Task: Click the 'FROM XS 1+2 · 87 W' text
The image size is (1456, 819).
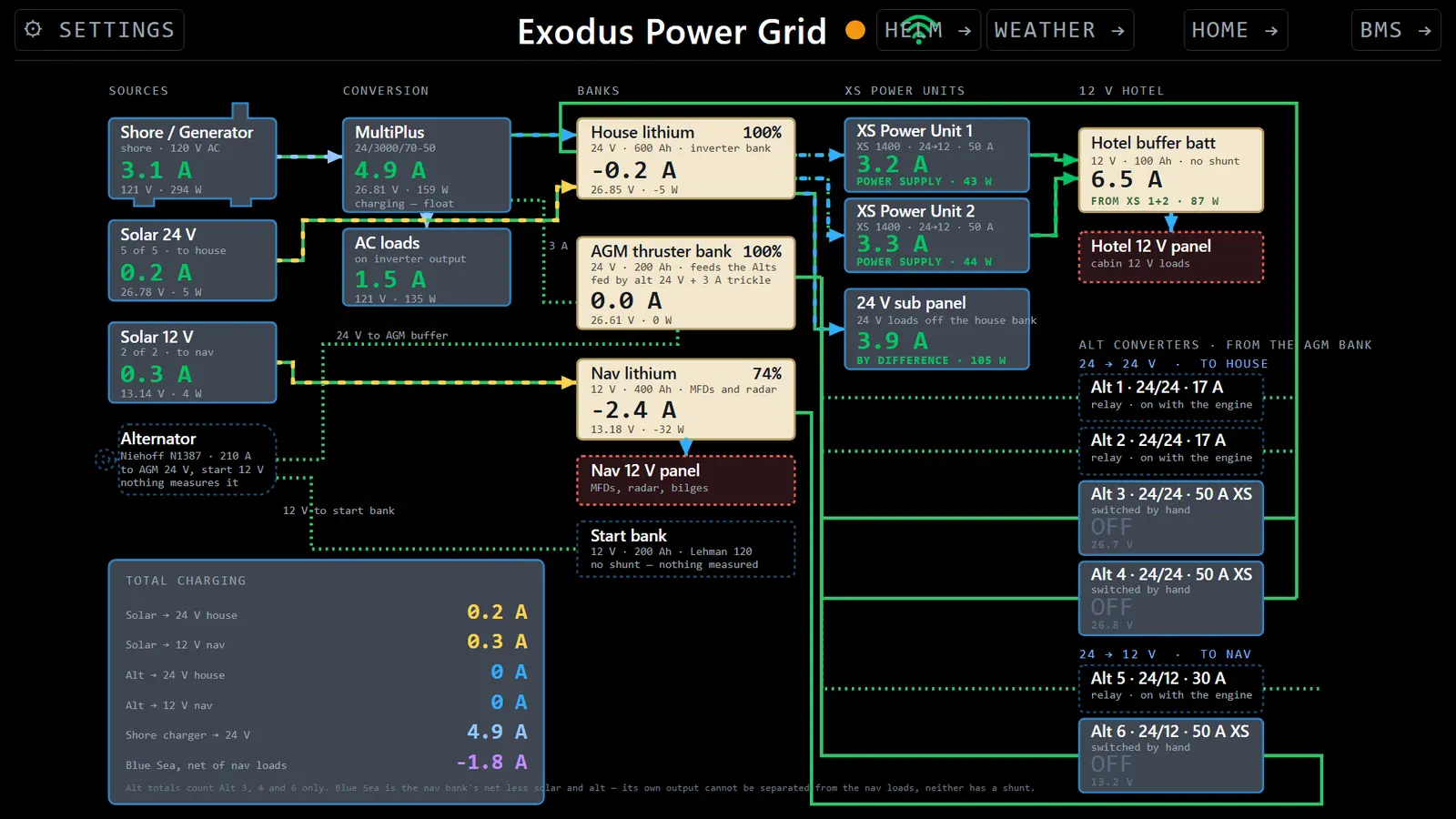Action: [x=1155, y=201]
